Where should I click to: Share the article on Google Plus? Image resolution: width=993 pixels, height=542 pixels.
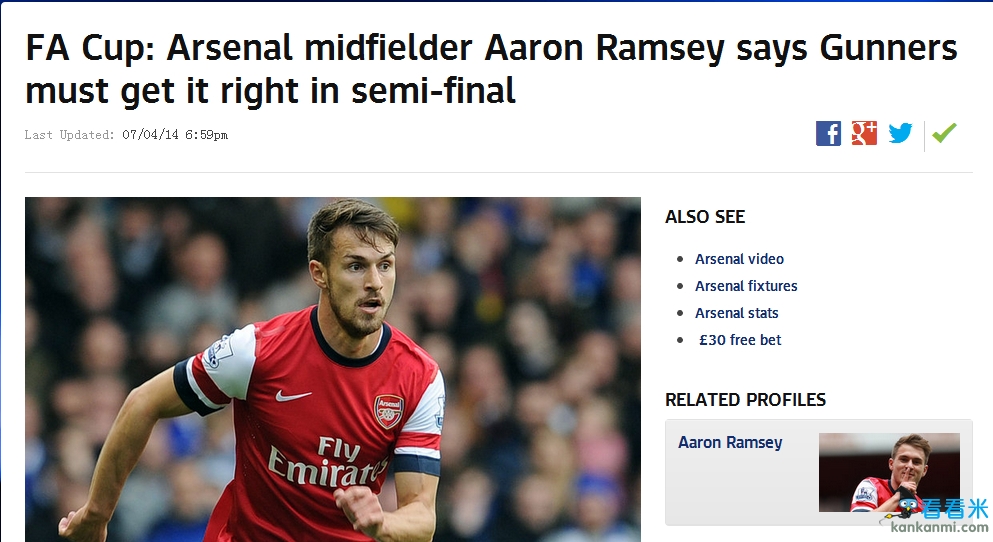coord(864,133)
